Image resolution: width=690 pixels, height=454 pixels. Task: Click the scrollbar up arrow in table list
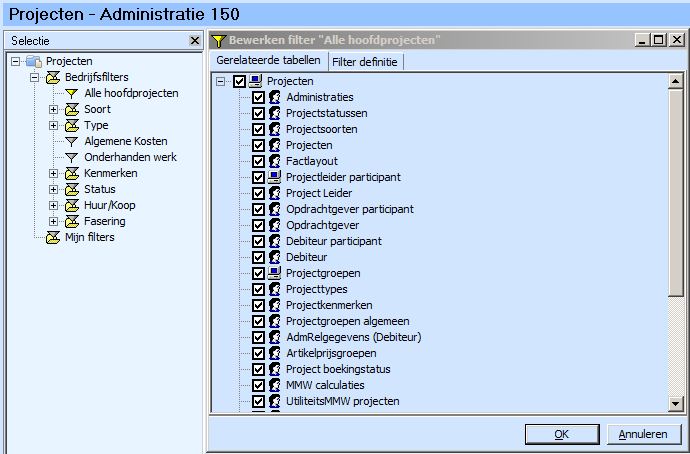pyautogui.click(x=675, y=81)
